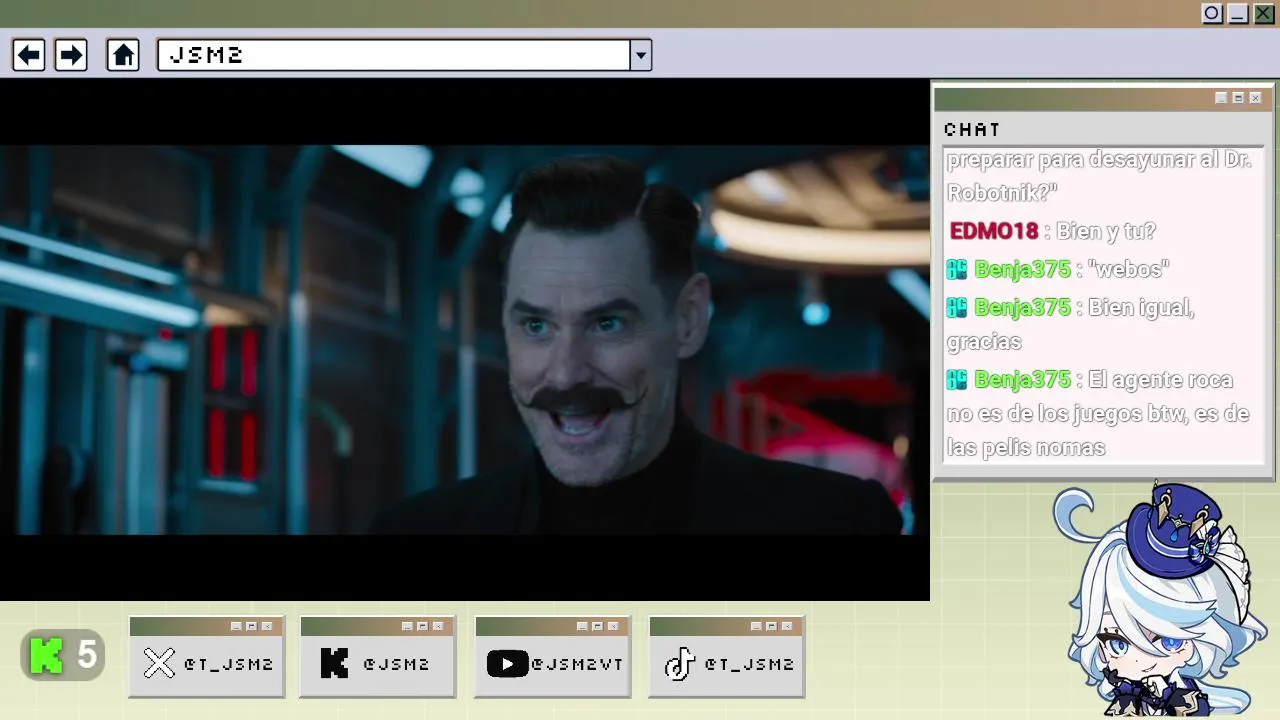Click the forward arrow navigation icon
This screenshot has height=720, width=1280.
pos(71,55)
